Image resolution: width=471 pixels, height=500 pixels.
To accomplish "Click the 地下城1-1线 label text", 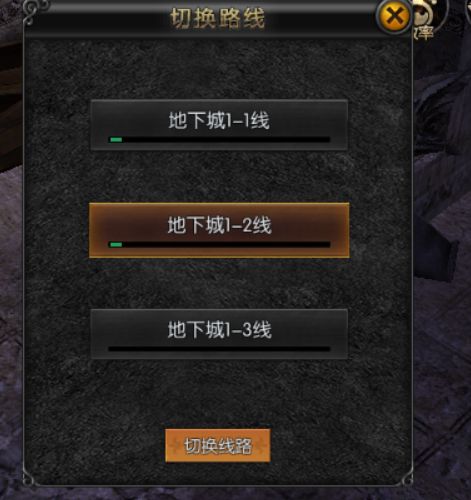I will tap(219, 120).
